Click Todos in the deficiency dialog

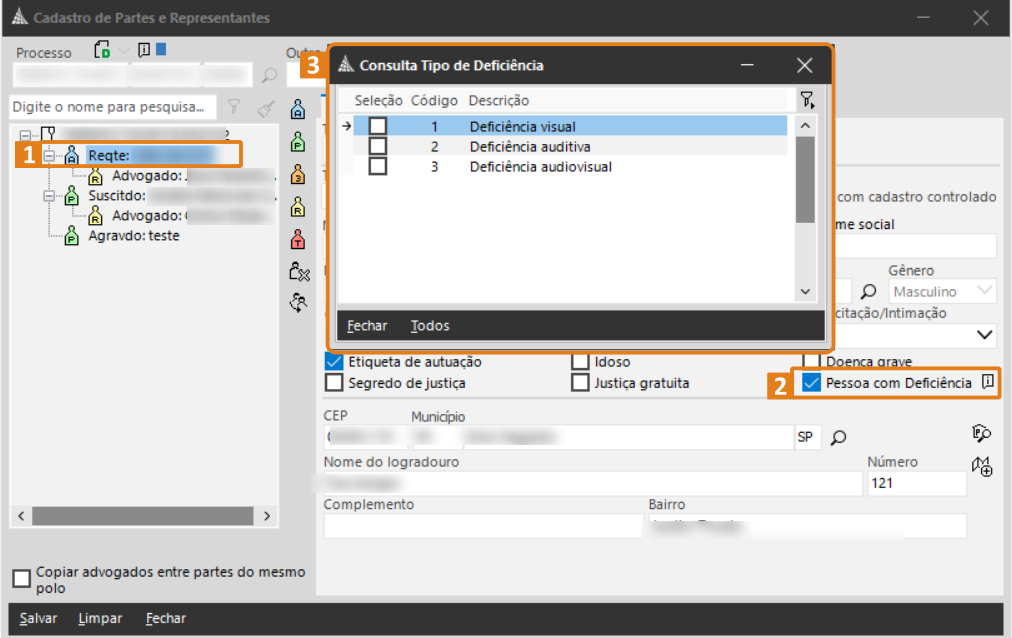coord(430,326)
